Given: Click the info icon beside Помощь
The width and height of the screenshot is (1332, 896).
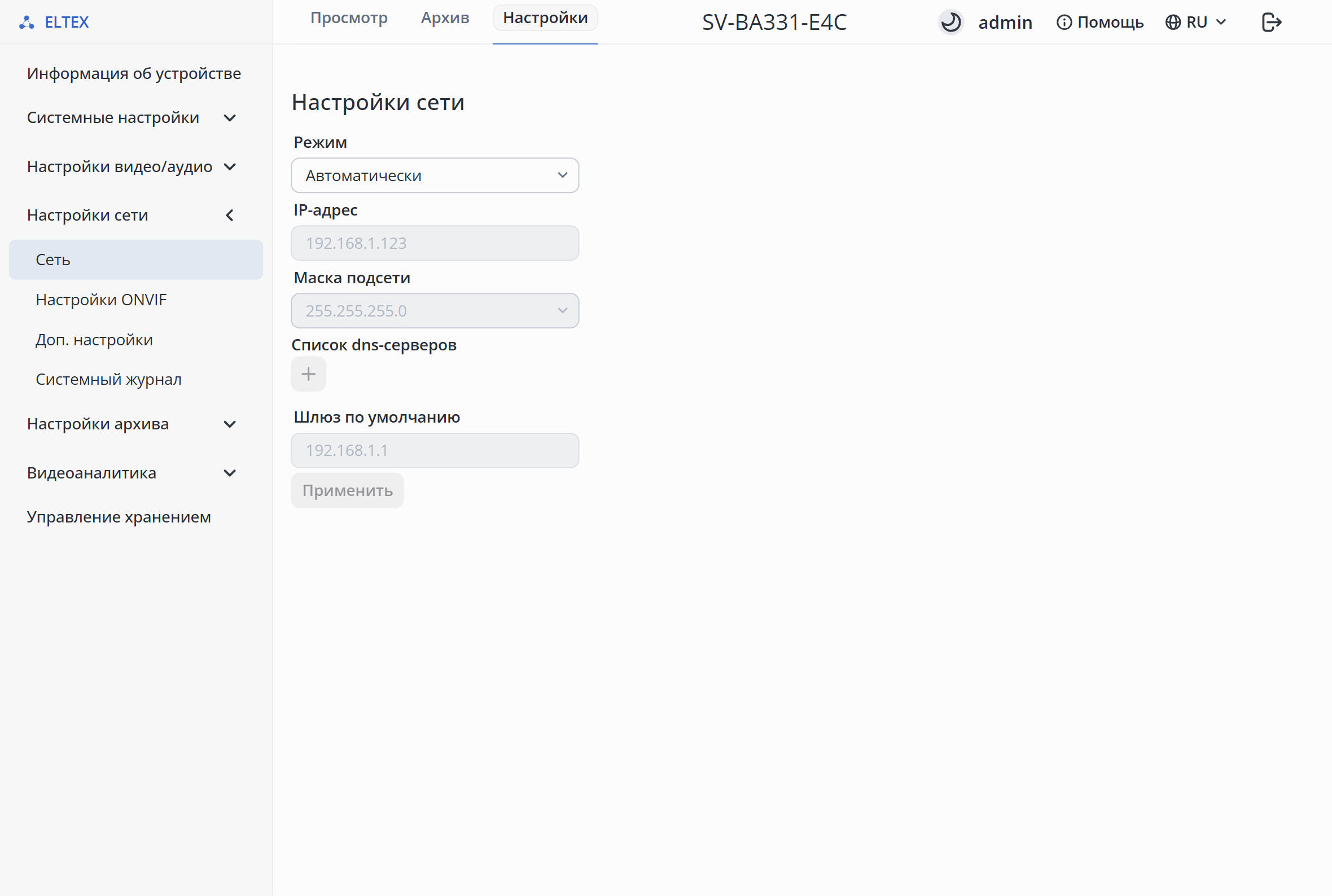Looking at the screenshot, I should 1064,22.
